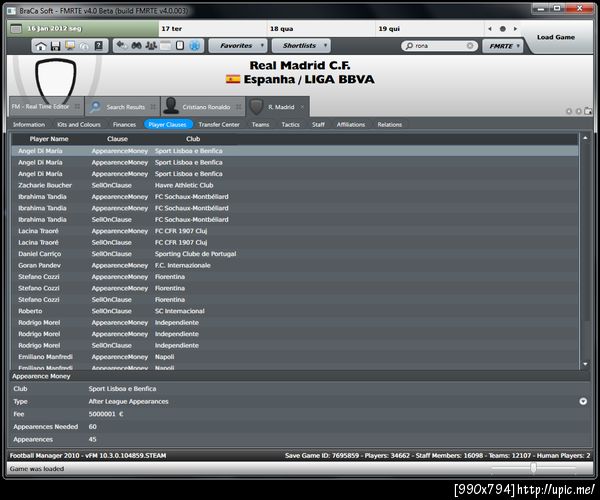Viewport: 600px width, 500px height.
Task: Open the Shortlists dropdown
Action: click(x=301, y=46)
